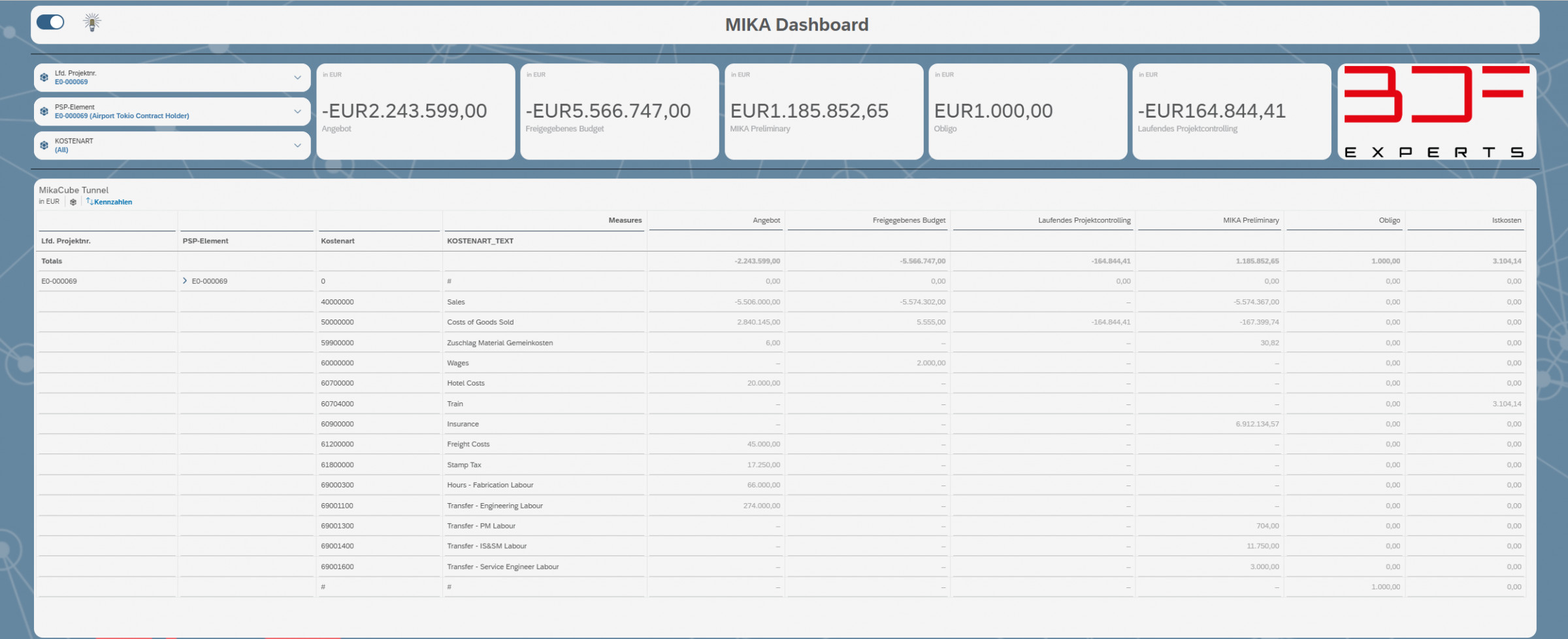This screenshot has width=1568, height=639.
Task: Select the Laufendes Projektcontrolling KPI tile
Action: [1231, 112]
